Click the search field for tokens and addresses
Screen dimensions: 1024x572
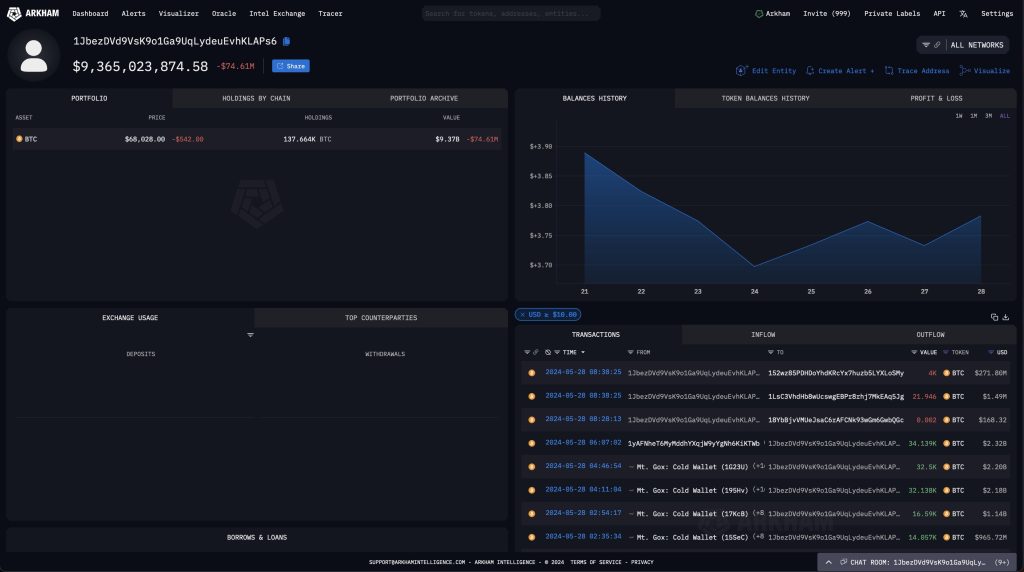(510, 14)
